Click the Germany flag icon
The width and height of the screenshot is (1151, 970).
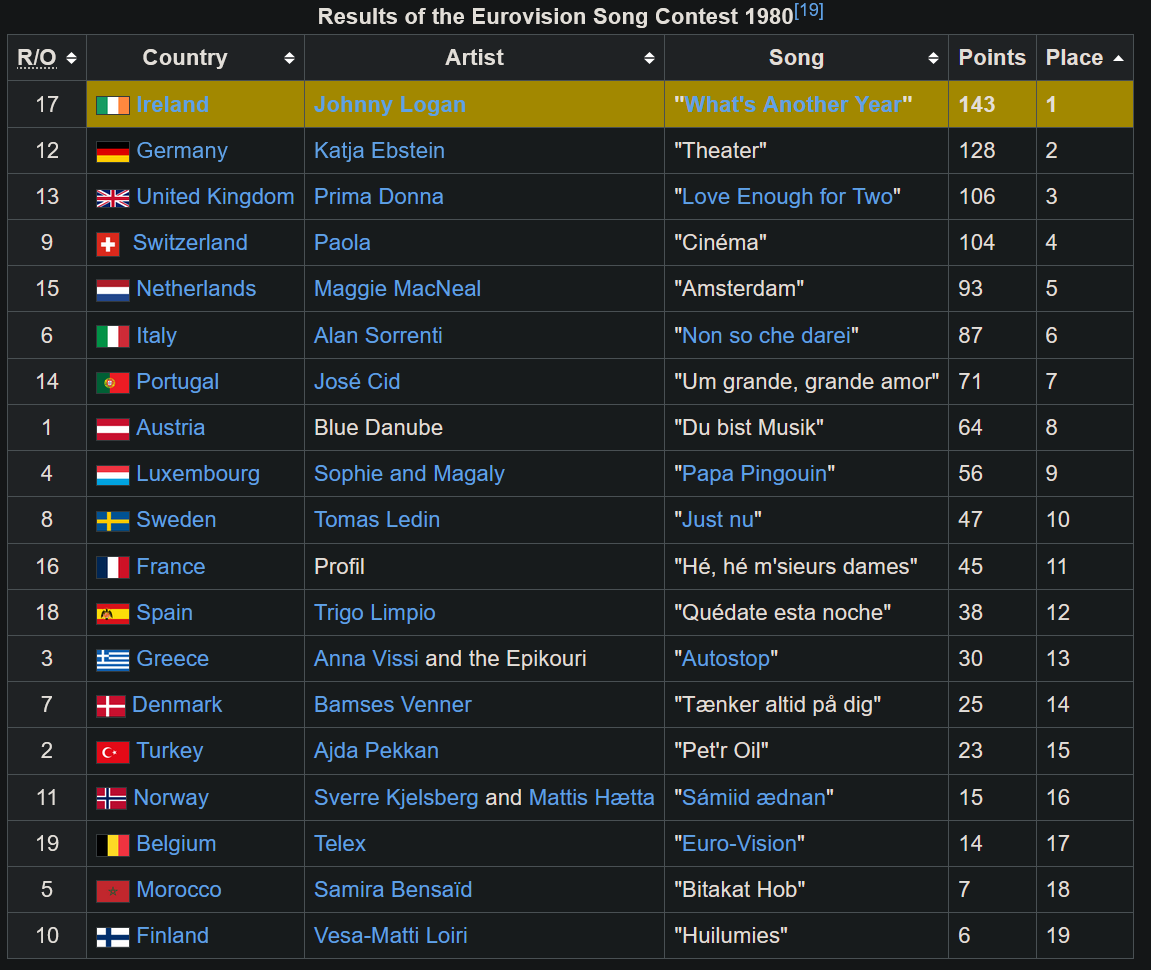pyautogui.click(x=112, y=152)
